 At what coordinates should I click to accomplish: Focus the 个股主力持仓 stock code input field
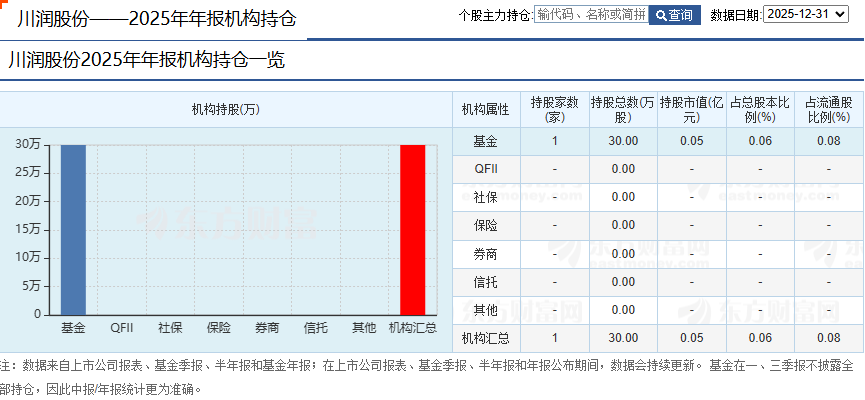tap(591, 15)
